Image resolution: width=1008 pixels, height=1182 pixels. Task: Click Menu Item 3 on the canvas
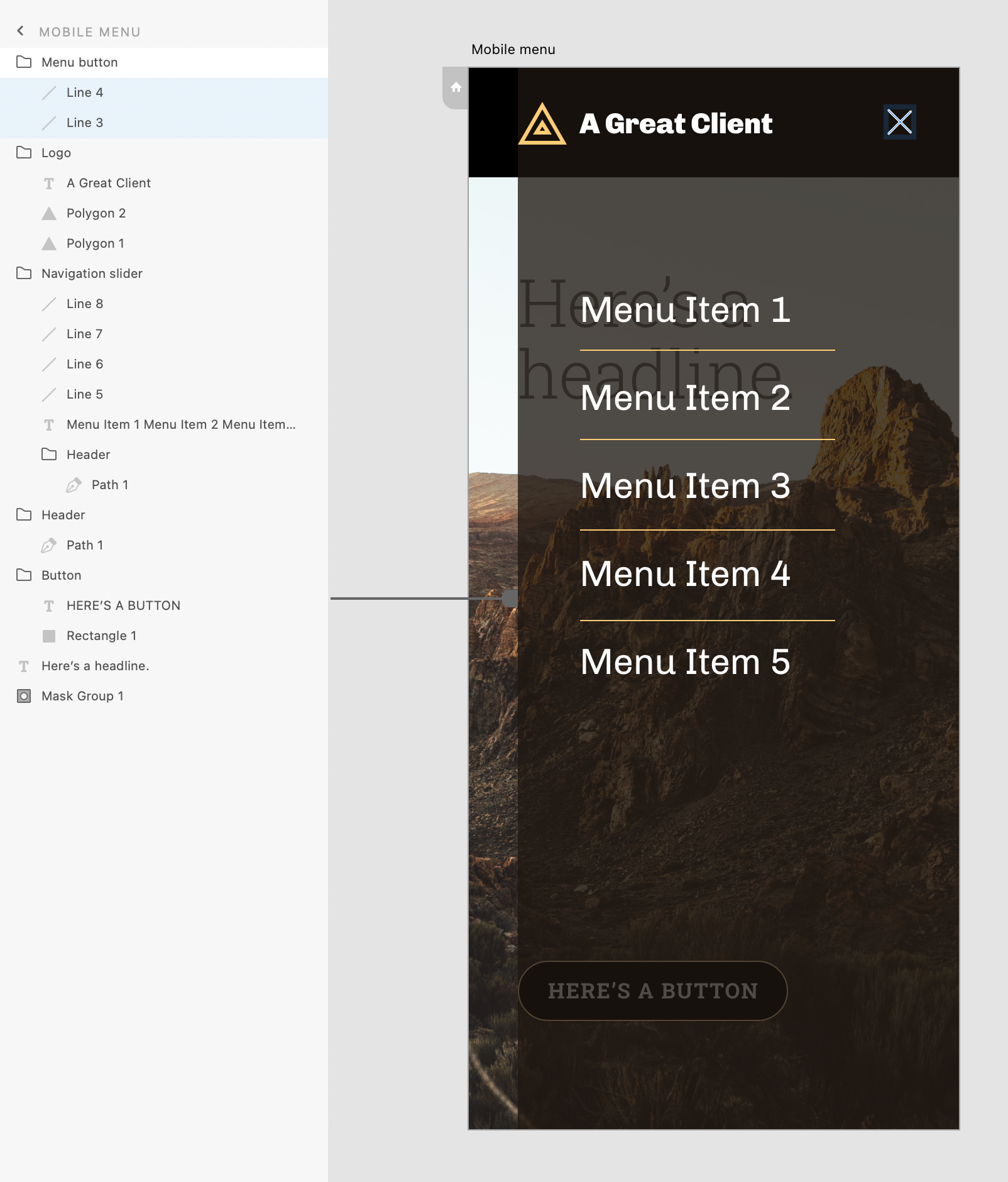(x=686, y=486)
